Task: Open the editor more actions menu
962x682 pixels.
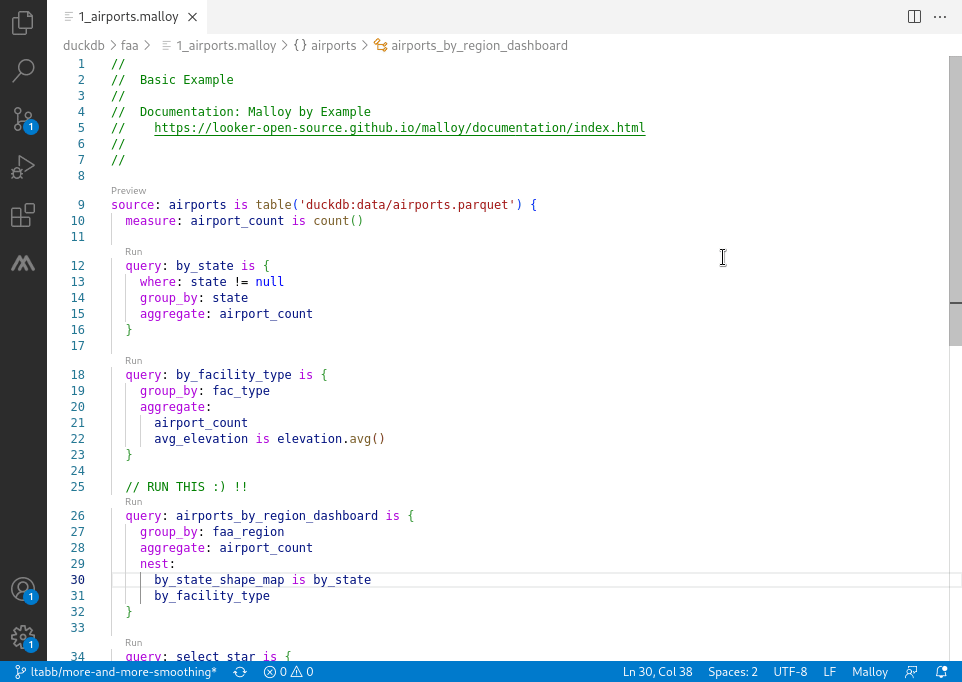Action: [940, 16]
